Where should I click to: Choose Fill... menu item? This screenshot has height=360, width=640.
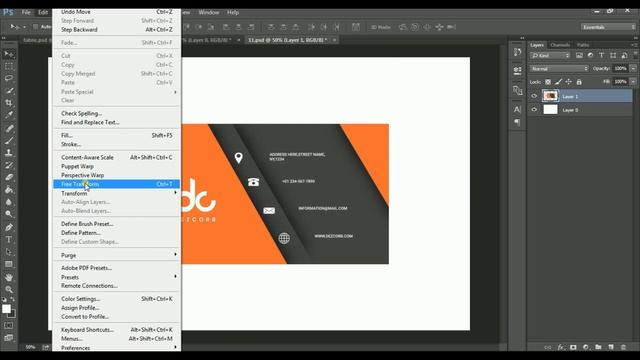point(117,135)
